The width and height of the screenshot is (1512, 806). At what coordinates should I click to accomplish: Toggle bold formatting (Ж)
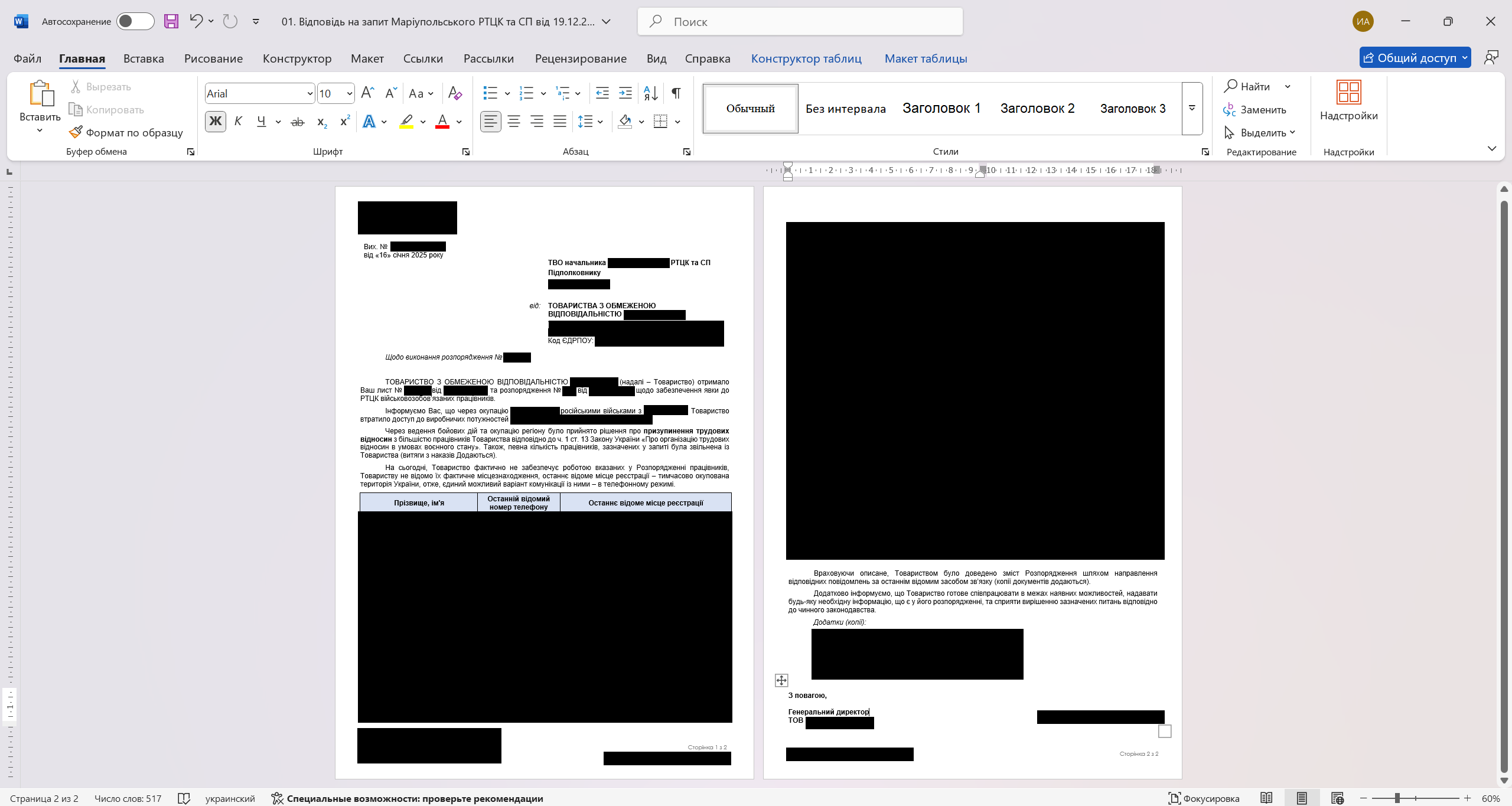(x=216, y=122)
